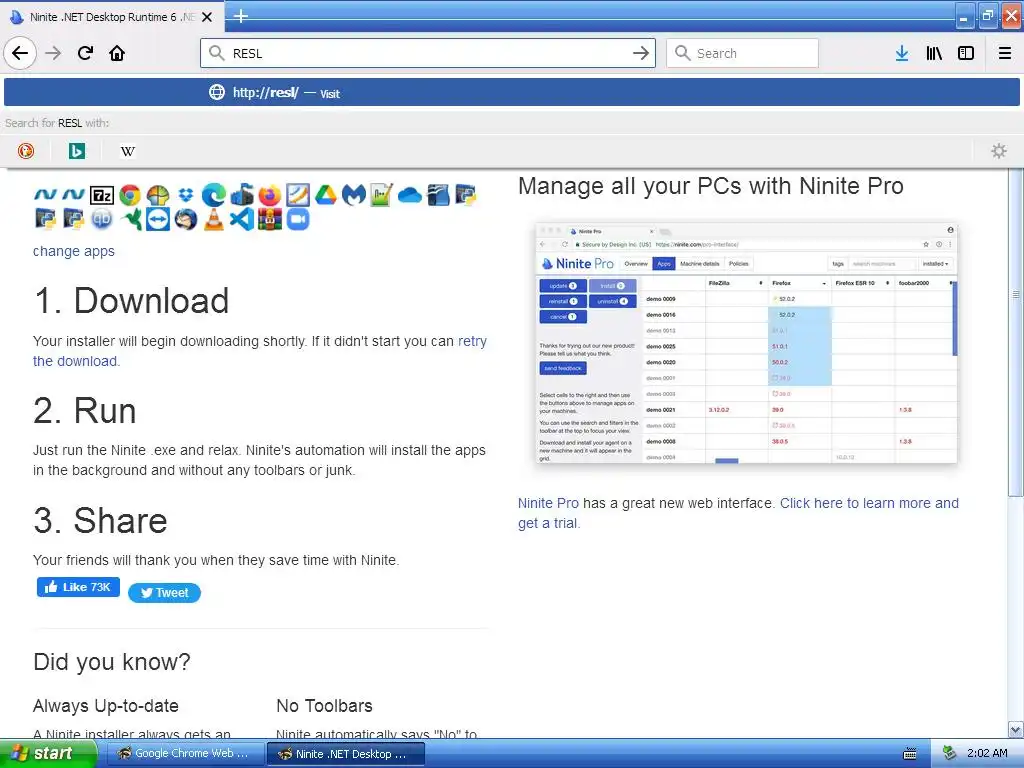Open search settings gear icon
This screenshot has width=1024, height=768.
999,151
